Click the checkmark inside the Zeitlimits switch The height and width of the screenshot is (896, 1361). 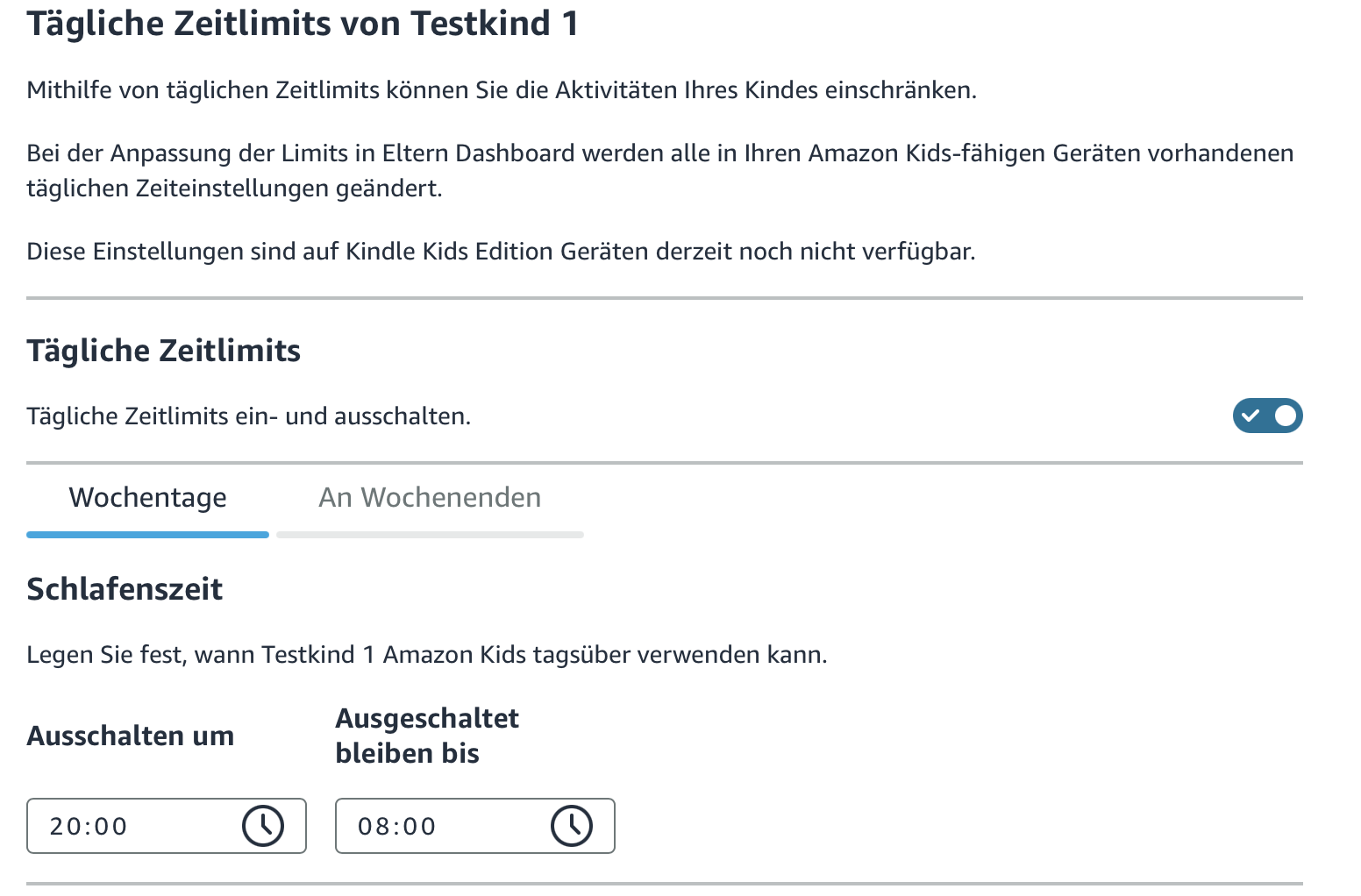[1251, 416]
